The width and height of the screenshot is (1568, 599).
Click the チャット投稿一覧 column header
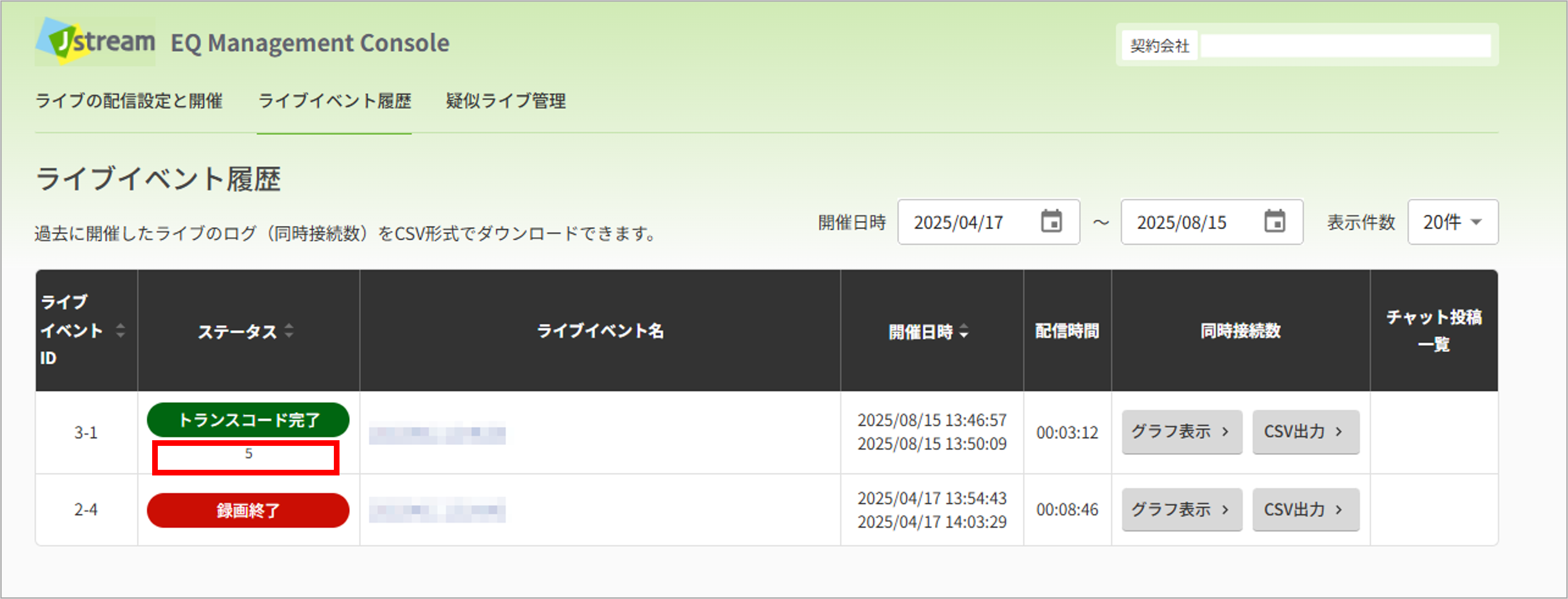[1434, 331]
